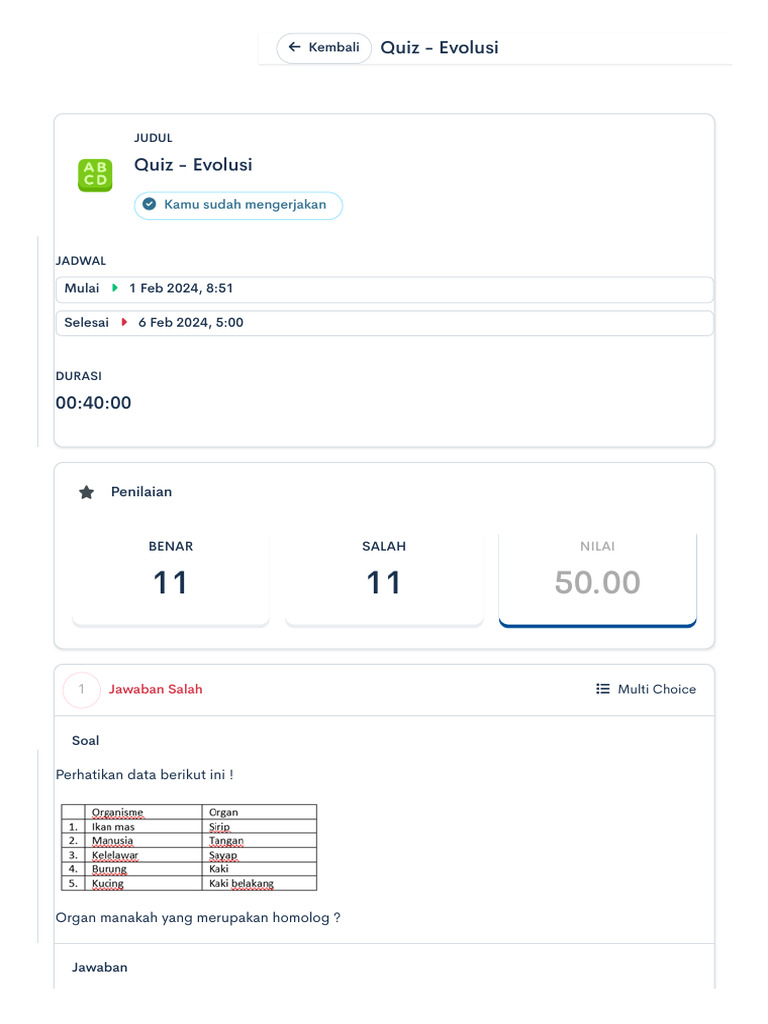The height and width of the screenshot is (1024, 768).
Task: Click the organism data table image
Action: [189, 847]
